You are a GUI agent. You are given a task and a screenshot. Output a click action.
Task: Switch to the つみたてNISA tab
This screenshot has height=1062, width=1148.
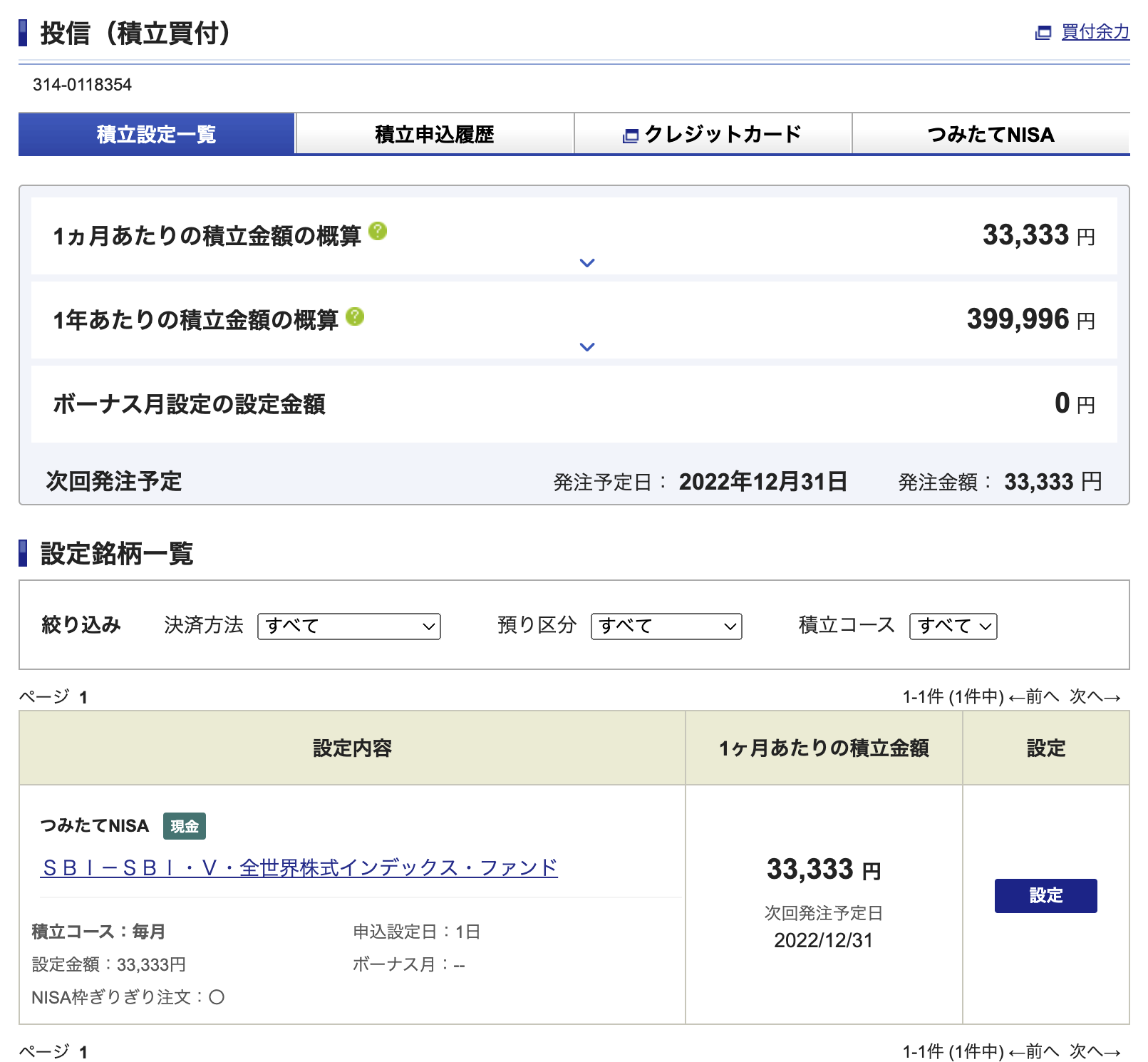[991, 135]
